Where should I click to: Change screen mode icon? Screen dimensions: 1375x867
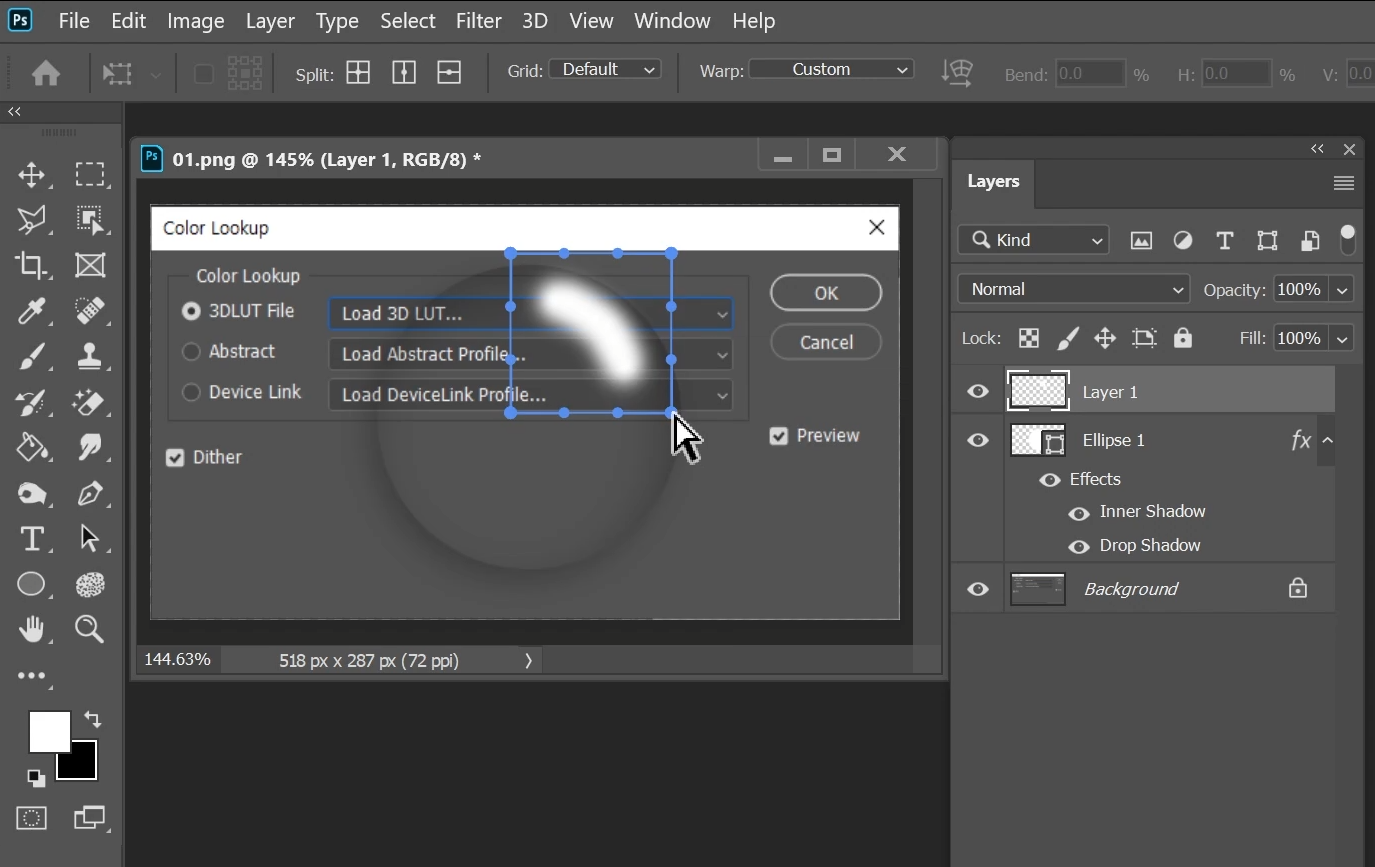coord(90,818)
